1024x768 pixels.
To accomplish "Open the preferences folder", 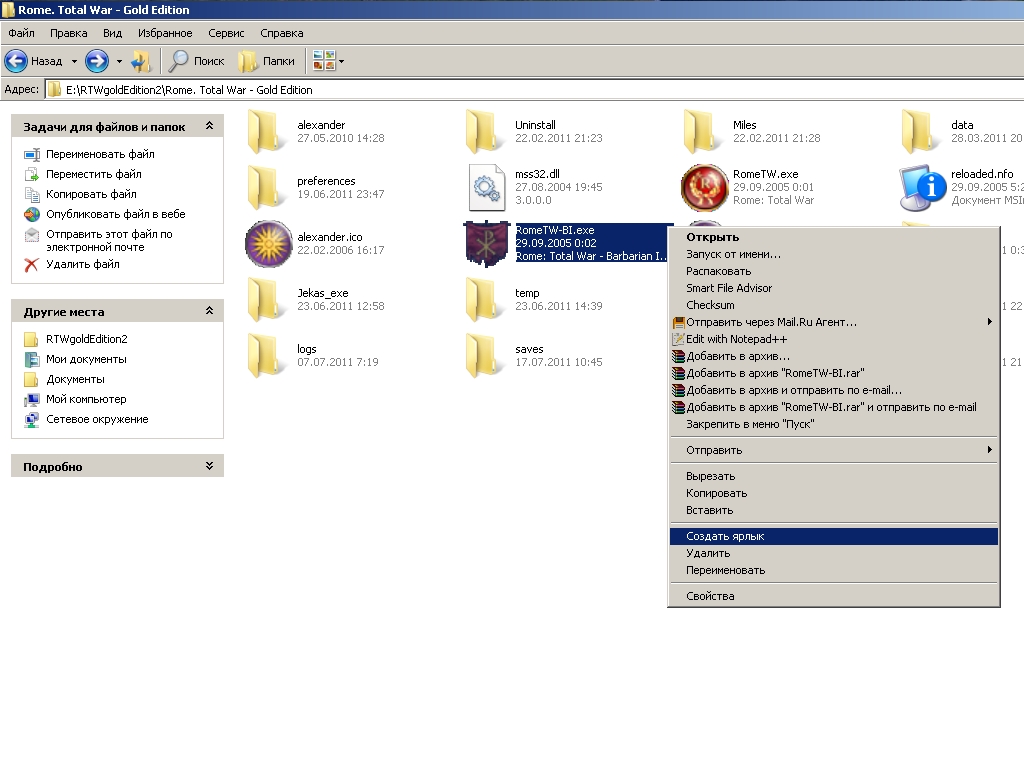I will [267, 187].
